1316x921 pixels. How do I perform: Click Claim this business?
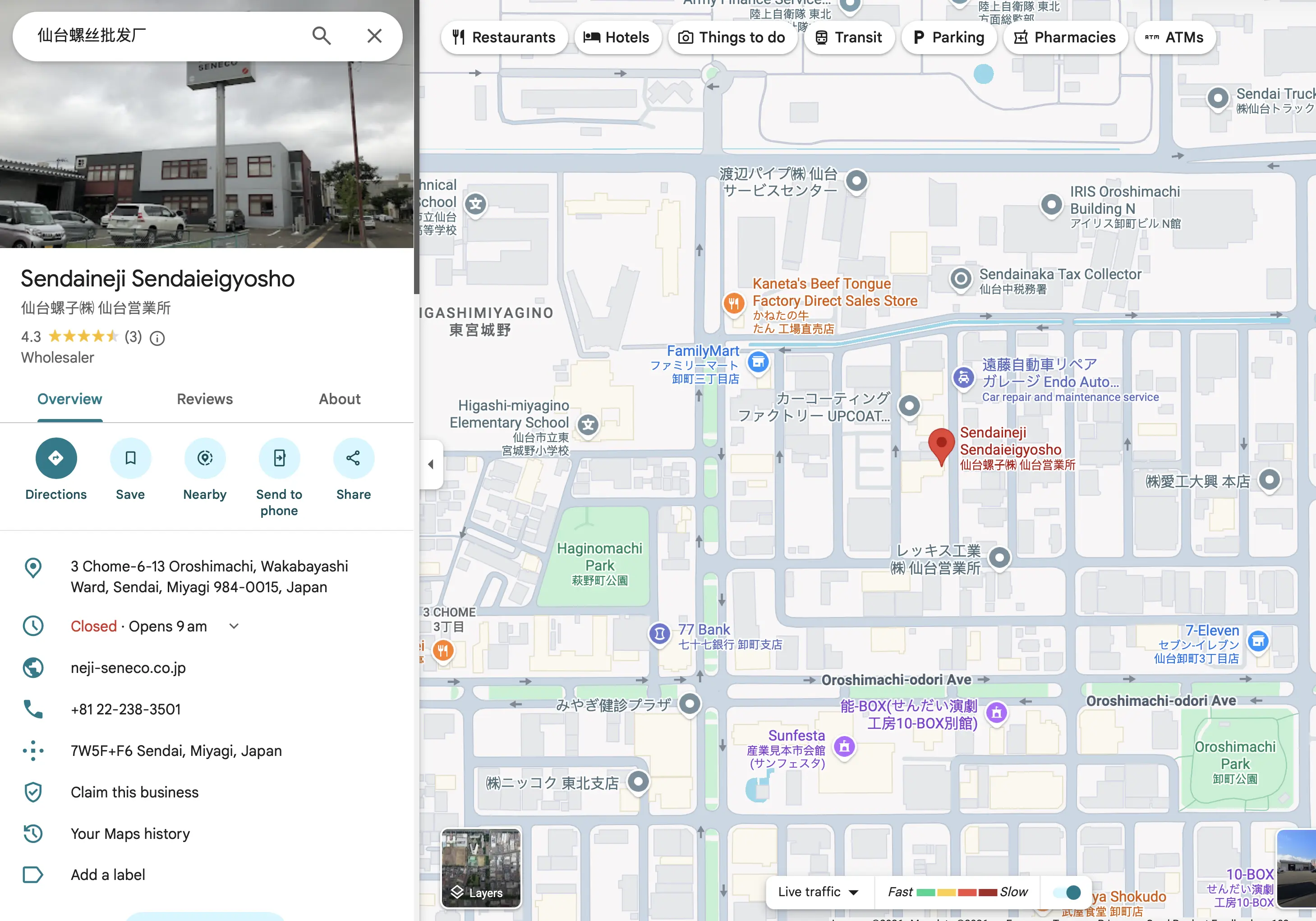(135, 792)
